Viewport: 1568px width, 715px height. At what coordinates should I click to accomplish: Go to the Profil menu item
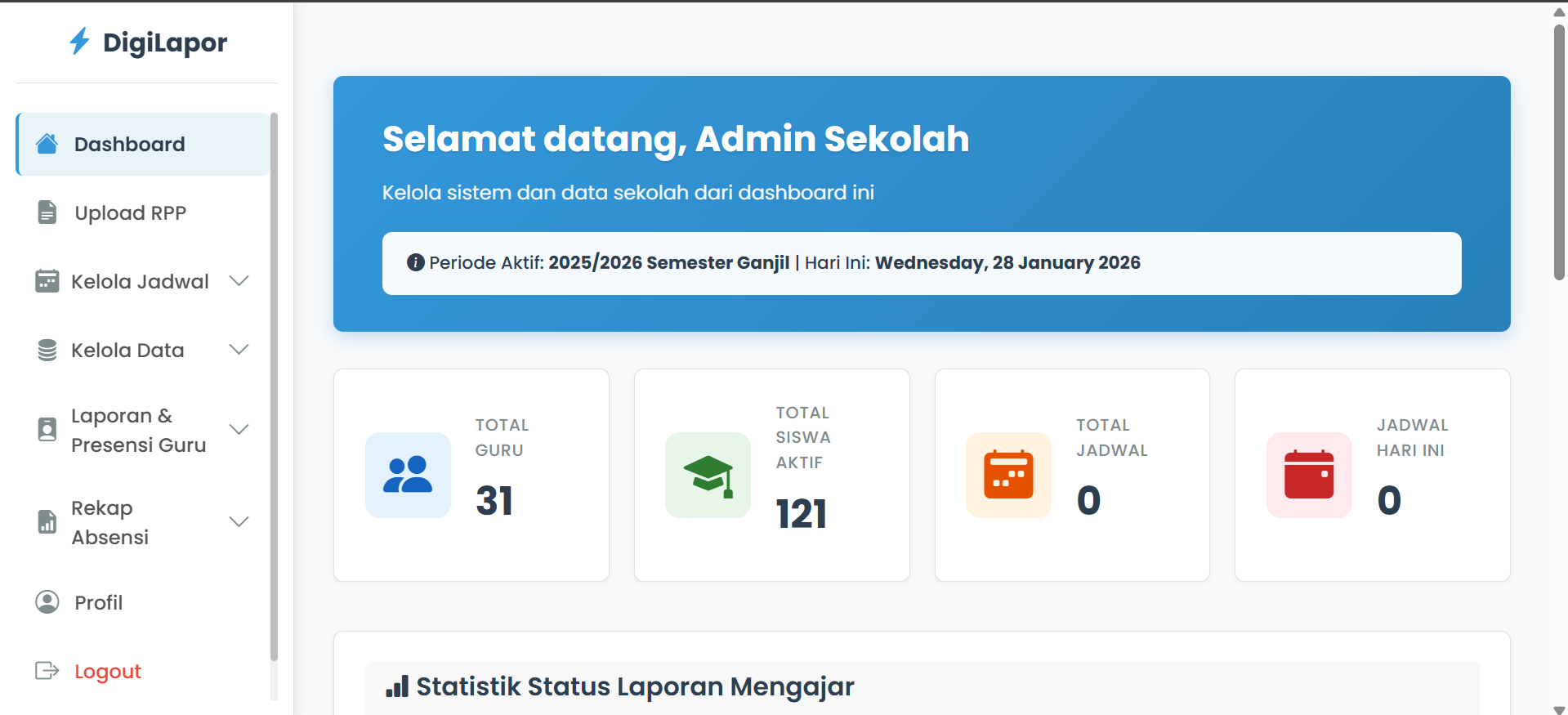click(x=99, y=602)
